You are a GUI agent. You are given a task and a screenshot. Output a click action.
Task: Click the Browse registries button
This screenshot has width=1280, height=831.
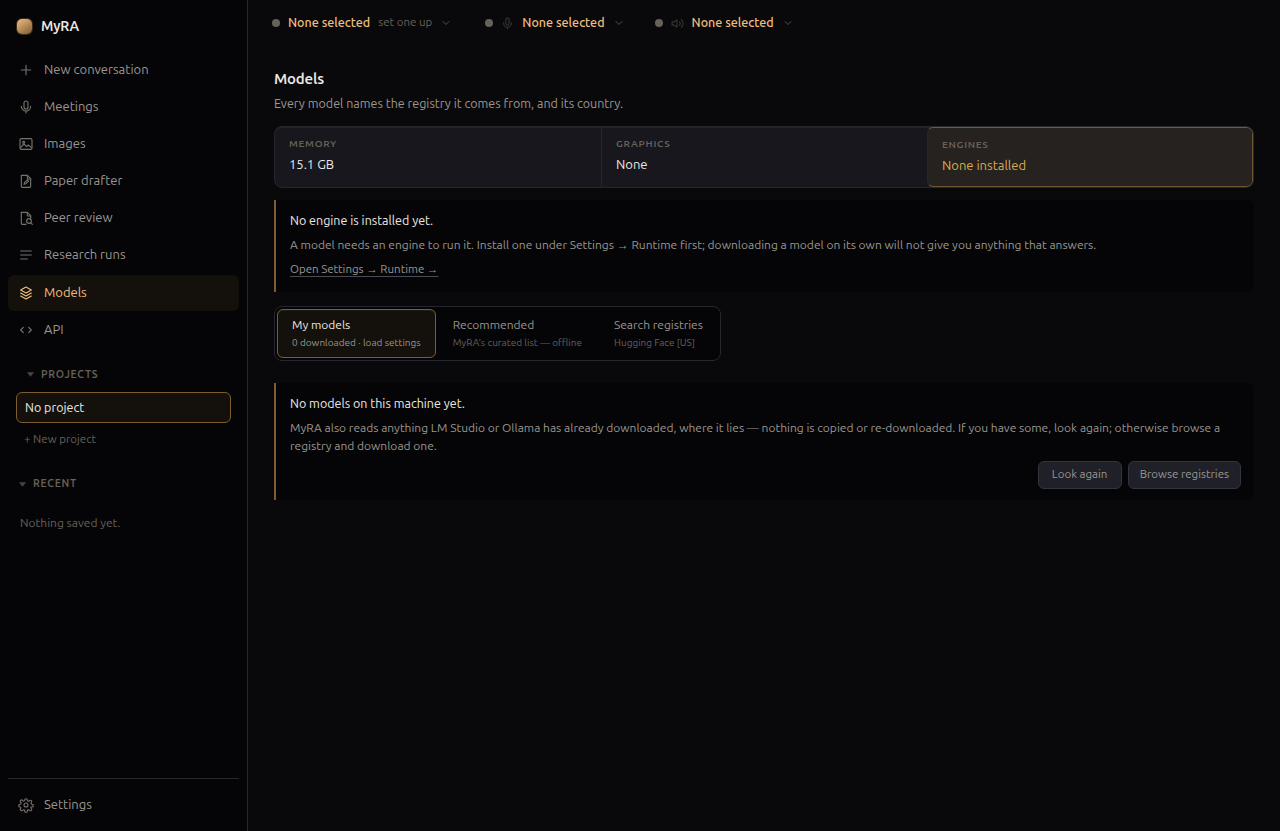click(1184, 475)
